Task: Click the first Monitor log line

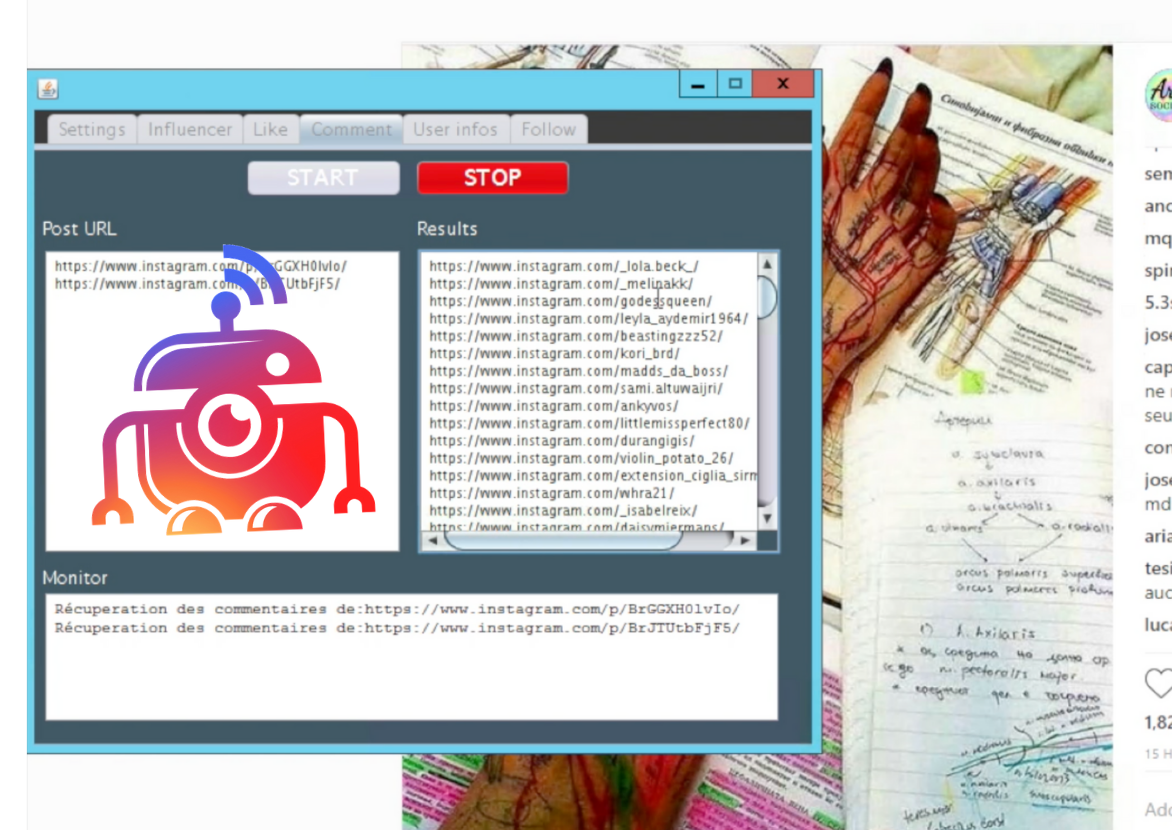Action: 397,609
